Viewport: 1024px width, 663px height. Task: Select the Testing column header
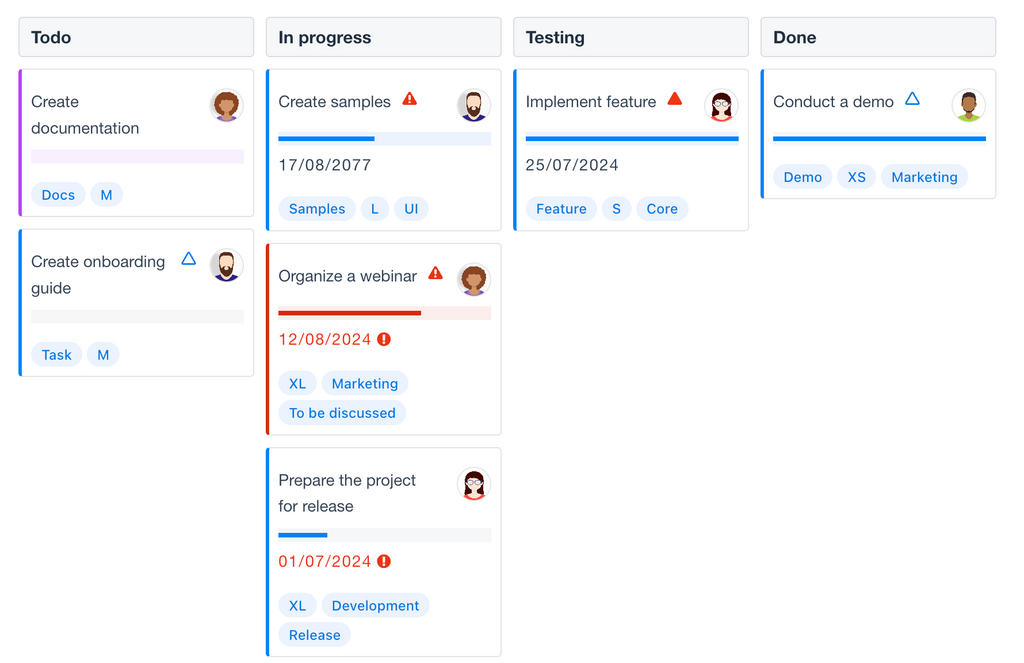coord(630,37)
